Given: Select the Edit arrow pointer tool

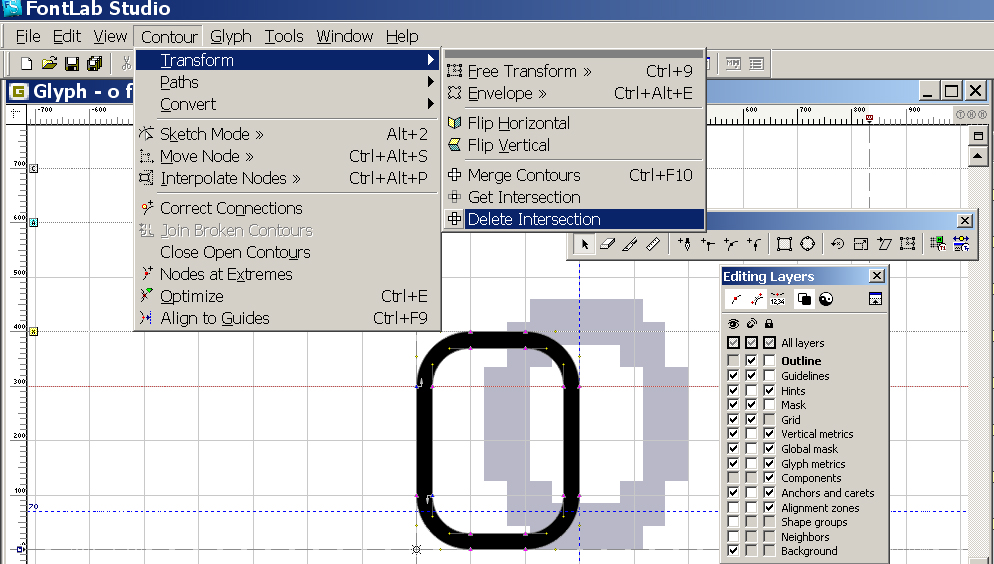Looking at the screenshot, I should click(x=584, y=244).
